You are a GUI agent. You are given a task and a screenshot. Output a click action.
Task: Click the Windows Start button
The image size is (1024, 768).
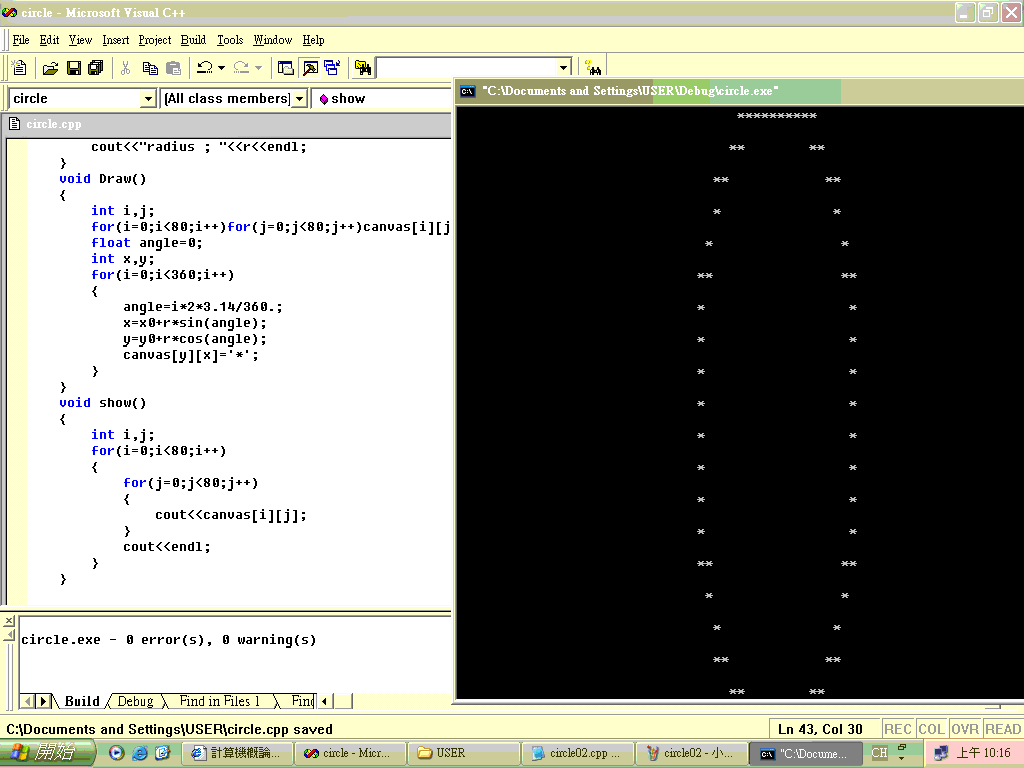click(x=48, y=753)
